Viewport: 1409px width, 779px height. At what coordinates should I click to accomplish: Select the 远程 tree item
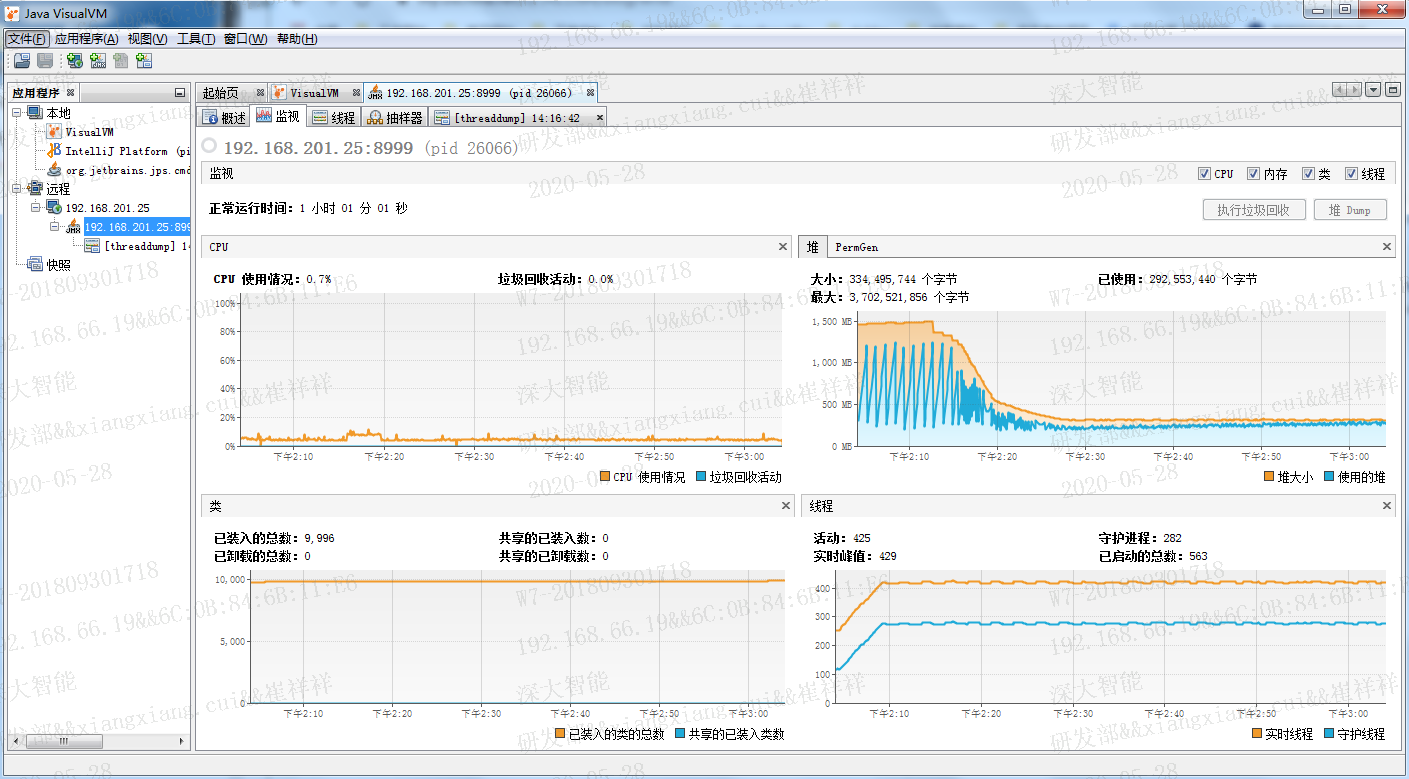(58, 189)
